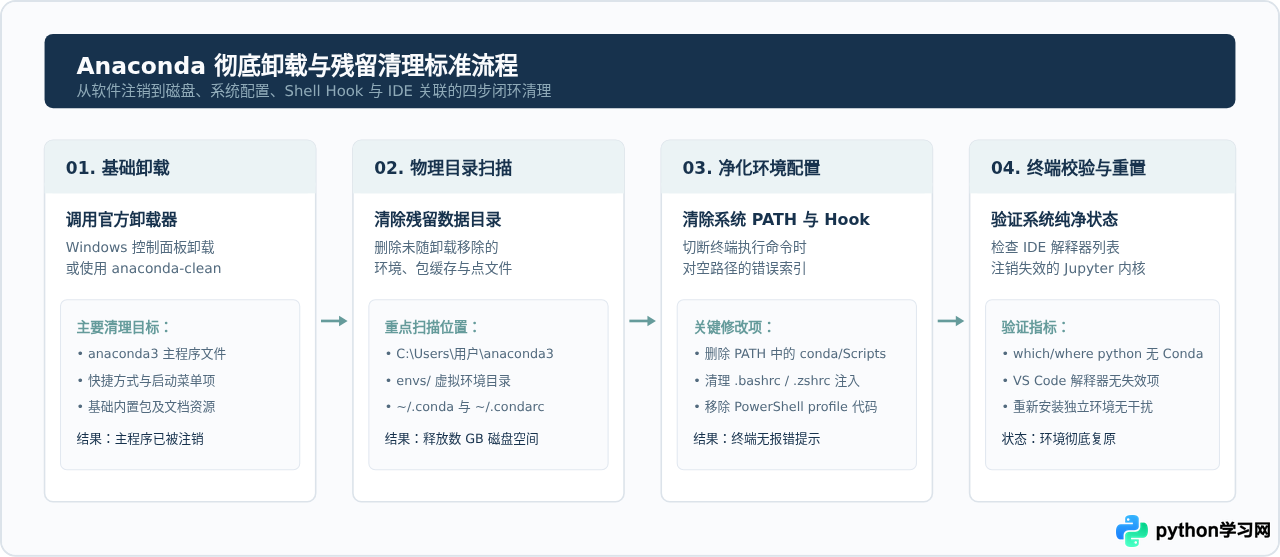Screen dimensions: 1280x557
Task: Click the line "环境、包缓存与点文件"
Action: tap(443, 268)
